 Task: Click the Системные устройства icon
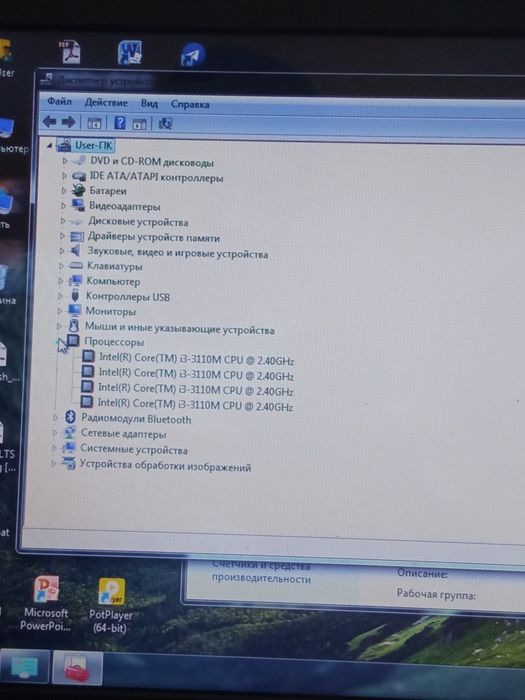pyautogui.click(x=69, y=447)
